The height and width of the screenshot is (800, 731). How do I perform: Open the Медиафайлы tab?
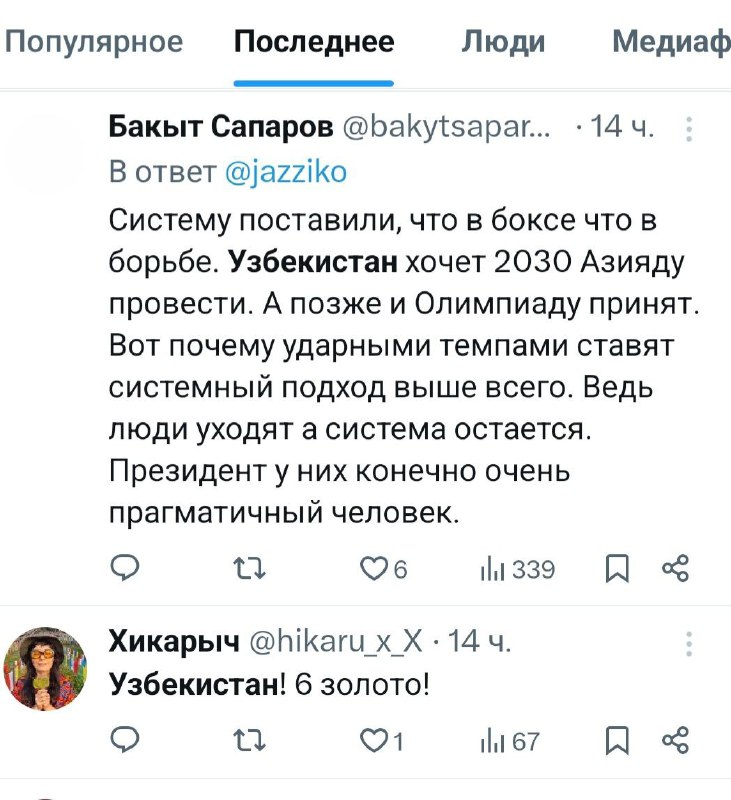671,42
